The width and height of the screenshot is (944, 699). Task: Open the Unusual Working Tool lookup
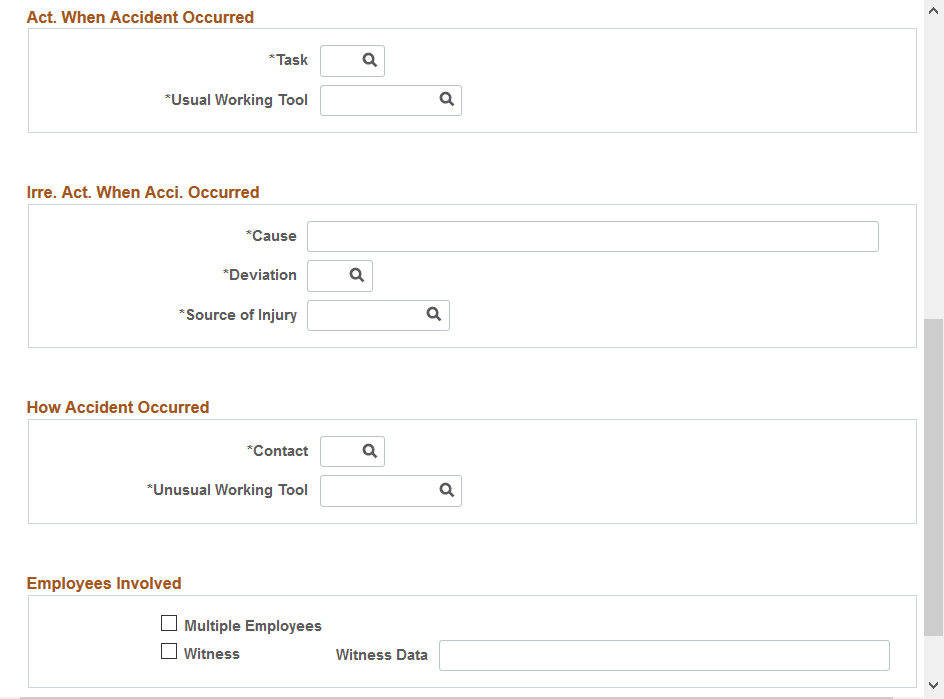pyautogui.click(x=446, y=490)
